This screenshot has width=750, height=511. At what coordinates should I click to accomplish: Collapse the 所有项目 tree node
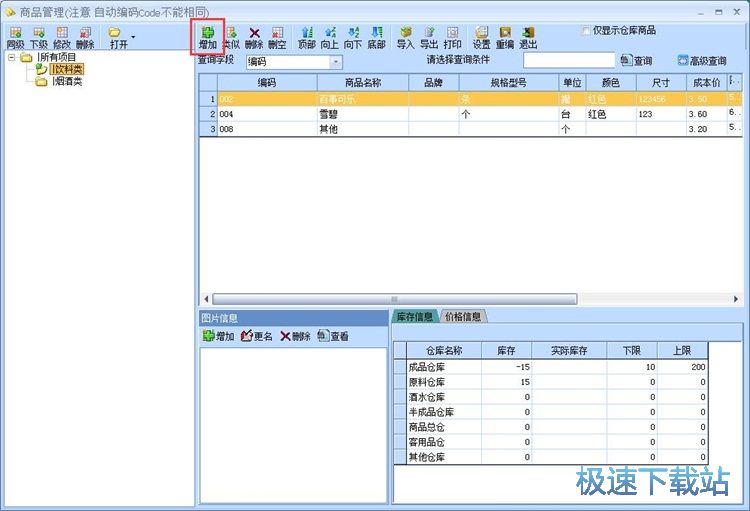pos(11,57)
